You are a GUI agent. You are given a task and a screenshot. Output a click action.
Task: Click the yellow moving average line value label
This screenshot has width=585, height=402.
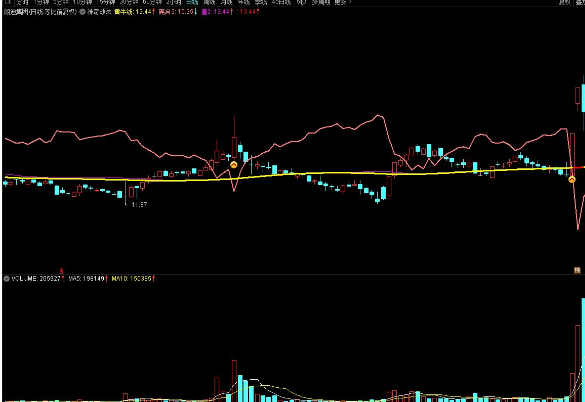point(133,12)
